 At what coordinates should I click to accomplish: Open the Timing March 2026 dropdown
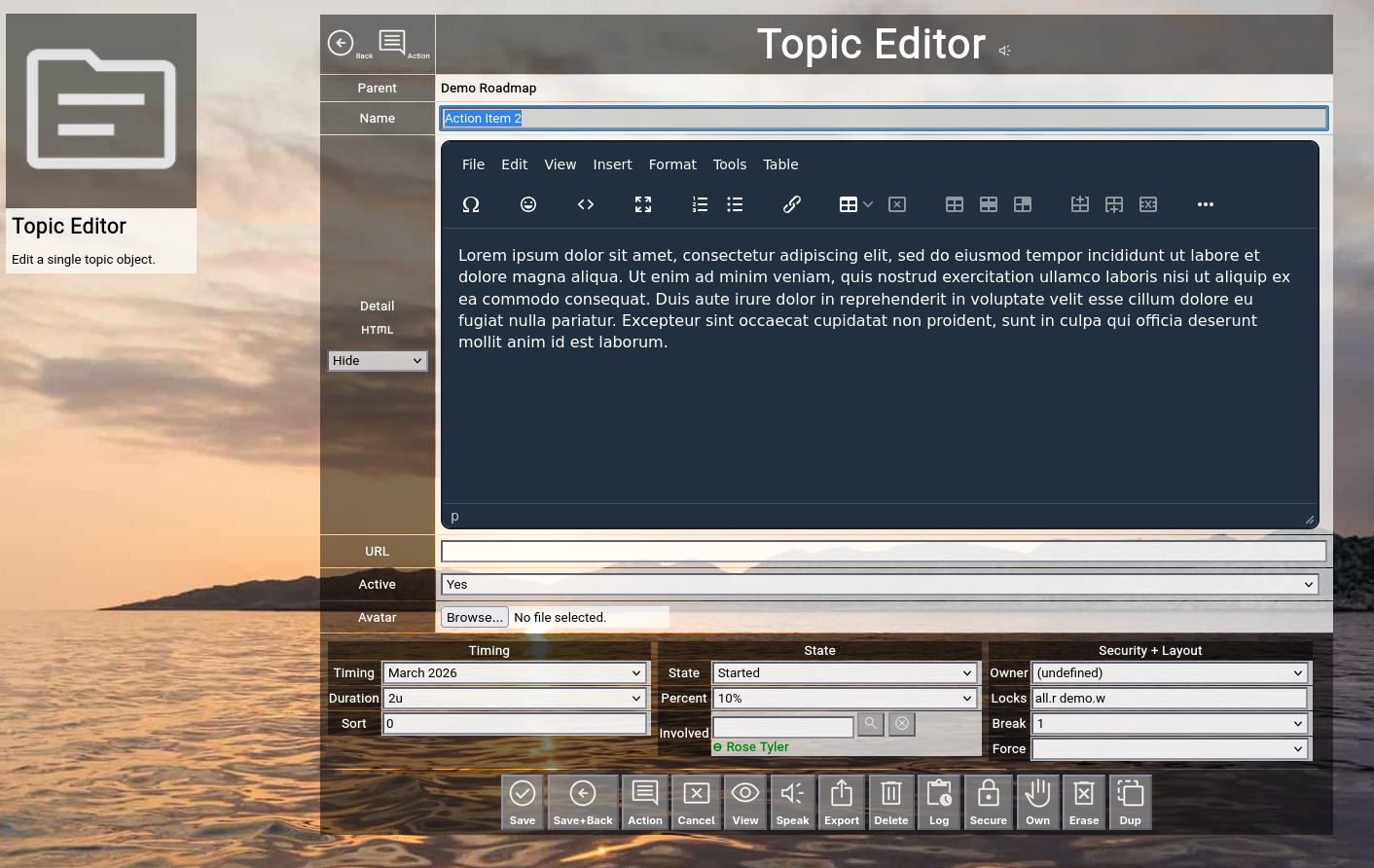tap(515, 673)
